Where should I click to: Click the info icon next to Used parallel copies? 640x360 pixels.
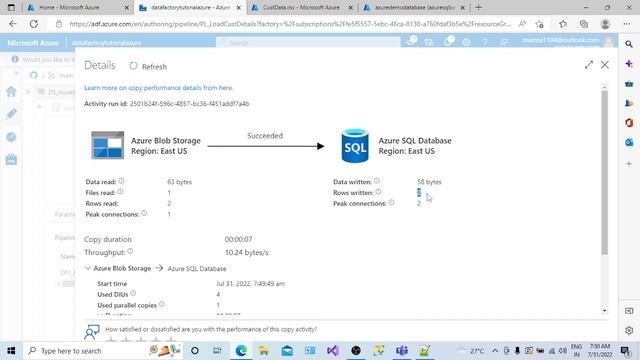coord(162,304)
